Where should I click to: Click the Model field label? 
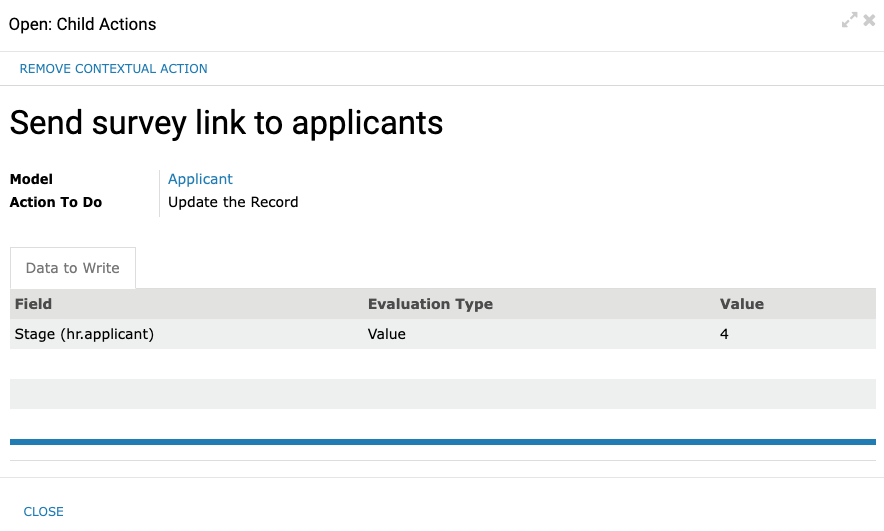(31, 179)
